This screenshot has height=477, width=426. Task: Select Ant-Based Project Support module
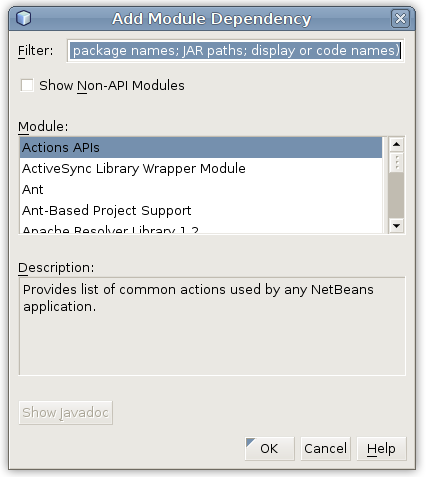coord(201,210)
